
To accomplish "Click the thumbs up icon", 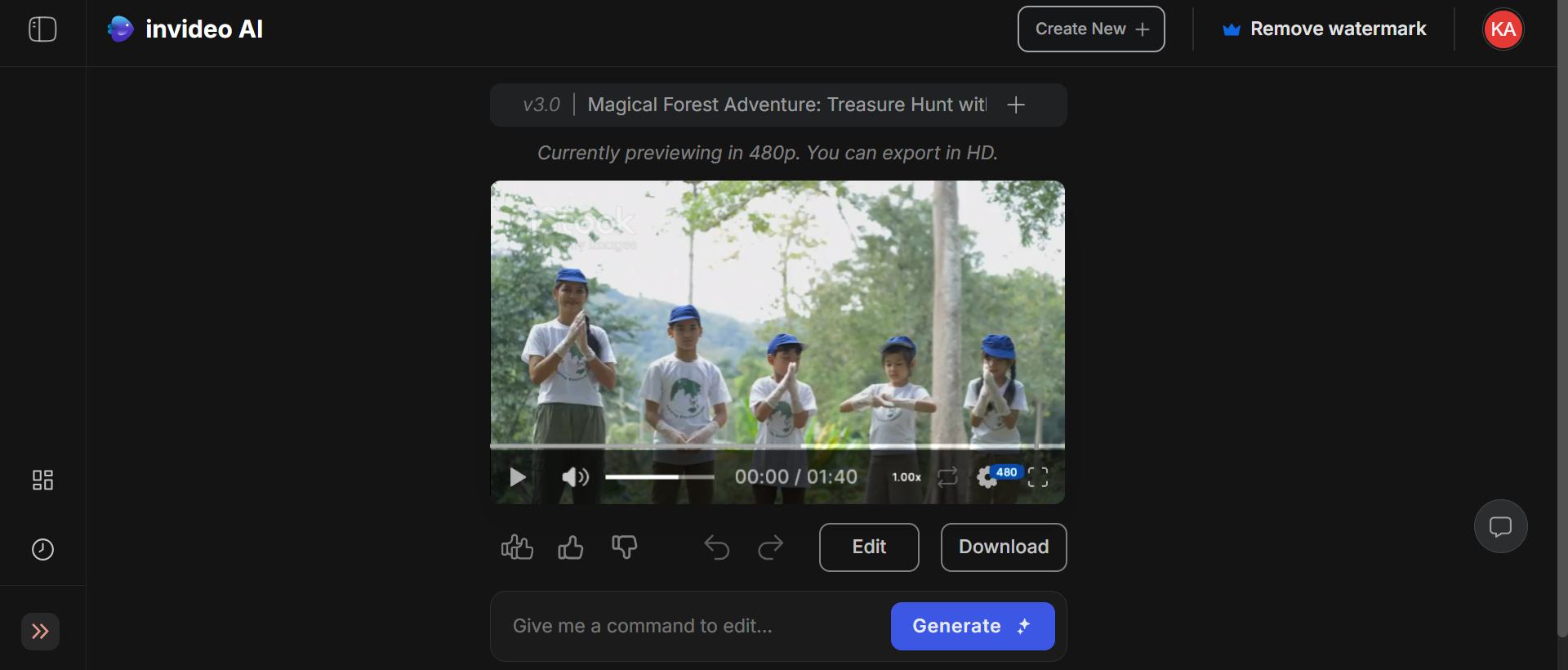I will tap(571, 547).
